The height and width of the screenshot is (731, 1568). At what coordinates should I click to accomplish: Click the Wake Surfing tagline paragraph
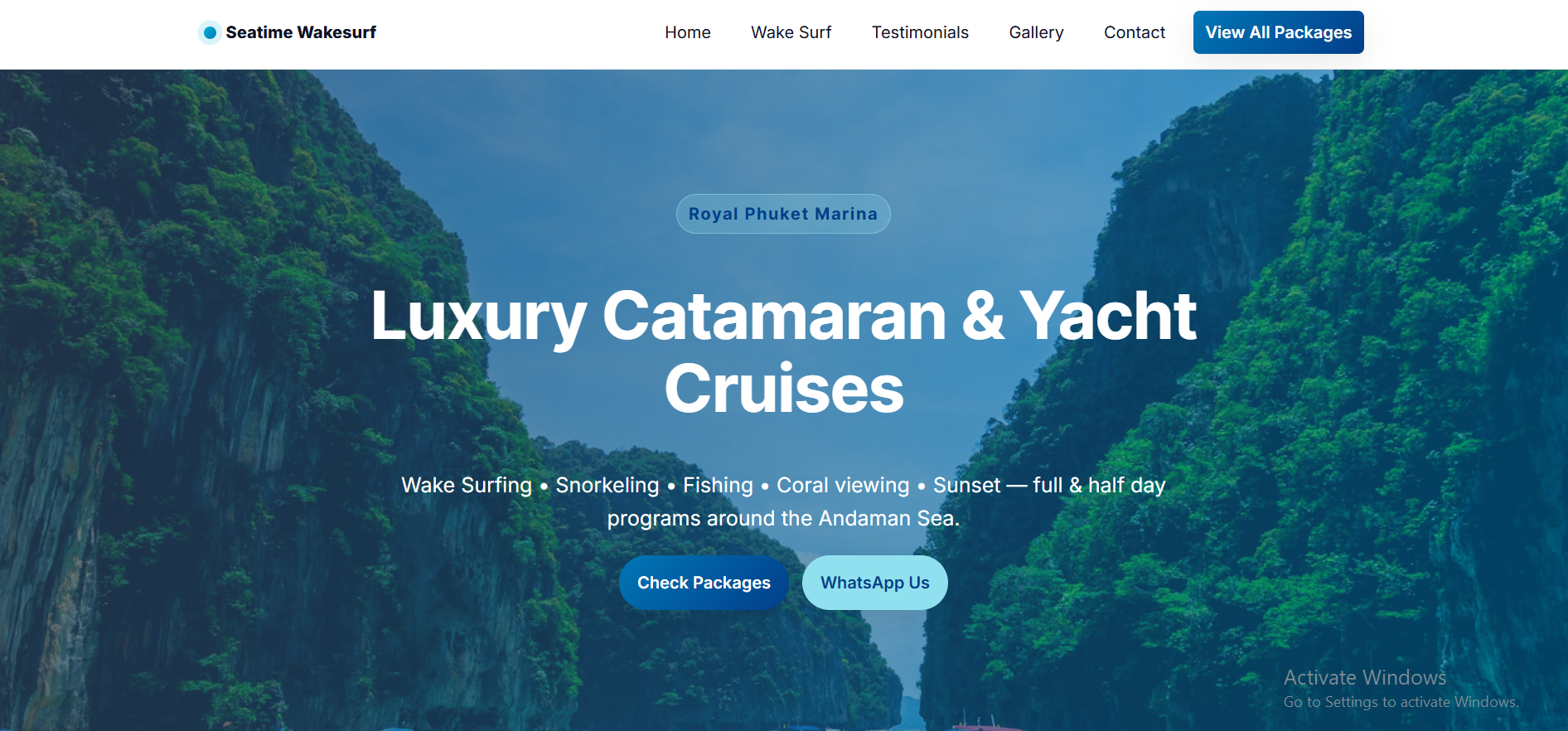pyautogui.click(x=784, y=501)
